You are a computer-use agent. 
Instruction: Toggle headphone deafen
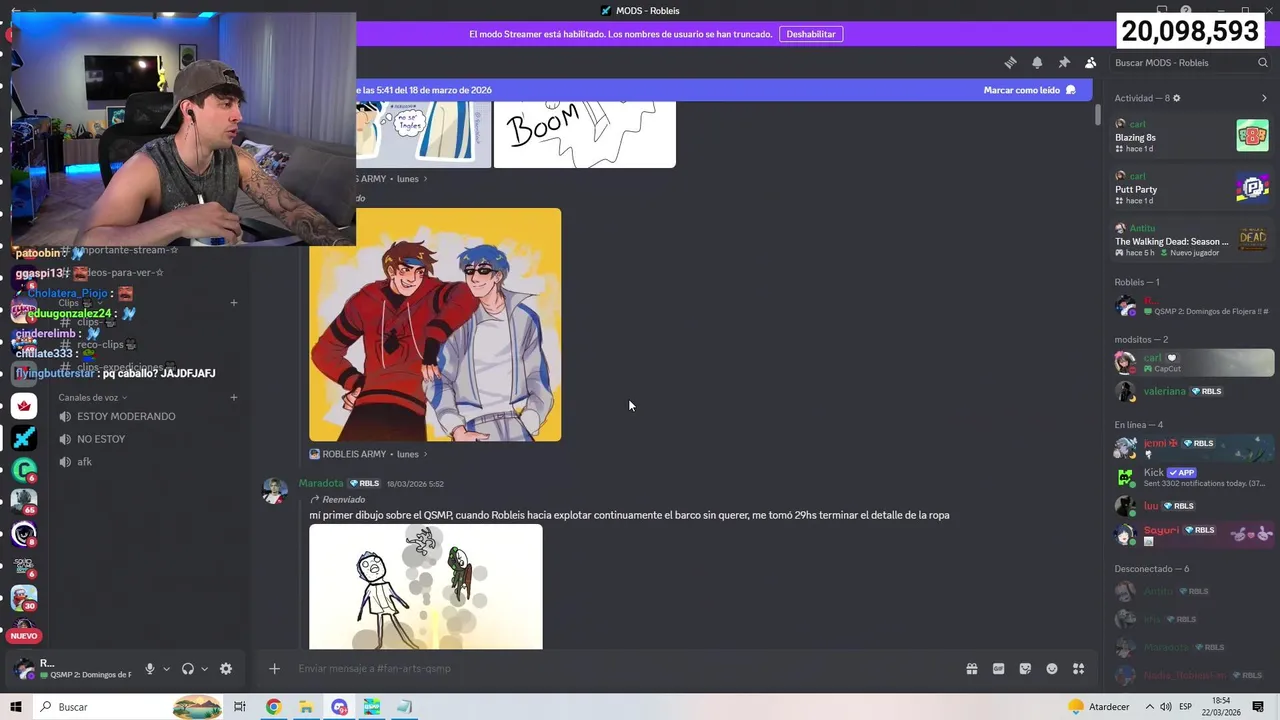pyautogui.click(x=187, y=669)
